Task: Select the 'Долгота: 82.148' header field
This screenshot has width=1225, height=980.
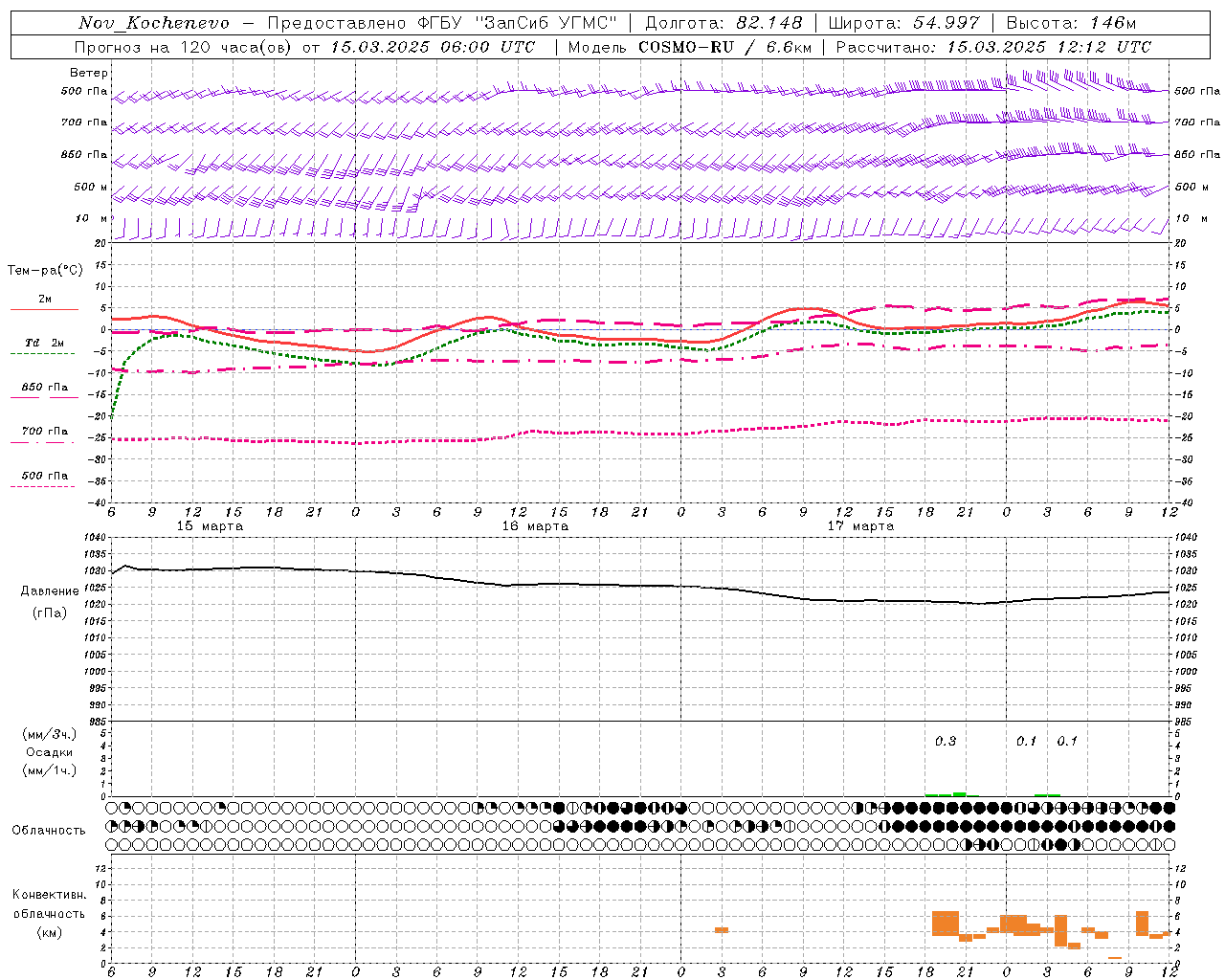Action: tap(724, 23)
